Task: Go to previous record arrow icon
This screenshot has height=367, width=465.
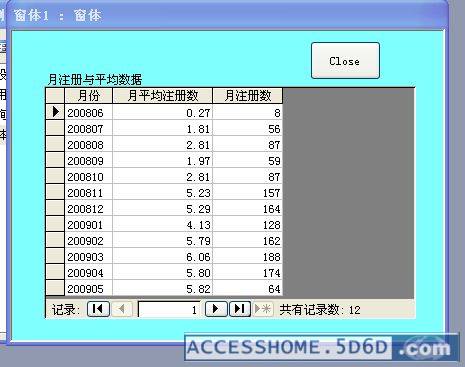Action: pos(121,309)
